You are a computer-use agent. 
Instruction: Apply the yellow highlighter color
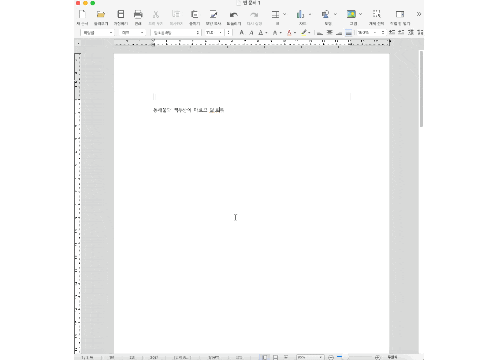pyautogui.click(x=304, y=32)
